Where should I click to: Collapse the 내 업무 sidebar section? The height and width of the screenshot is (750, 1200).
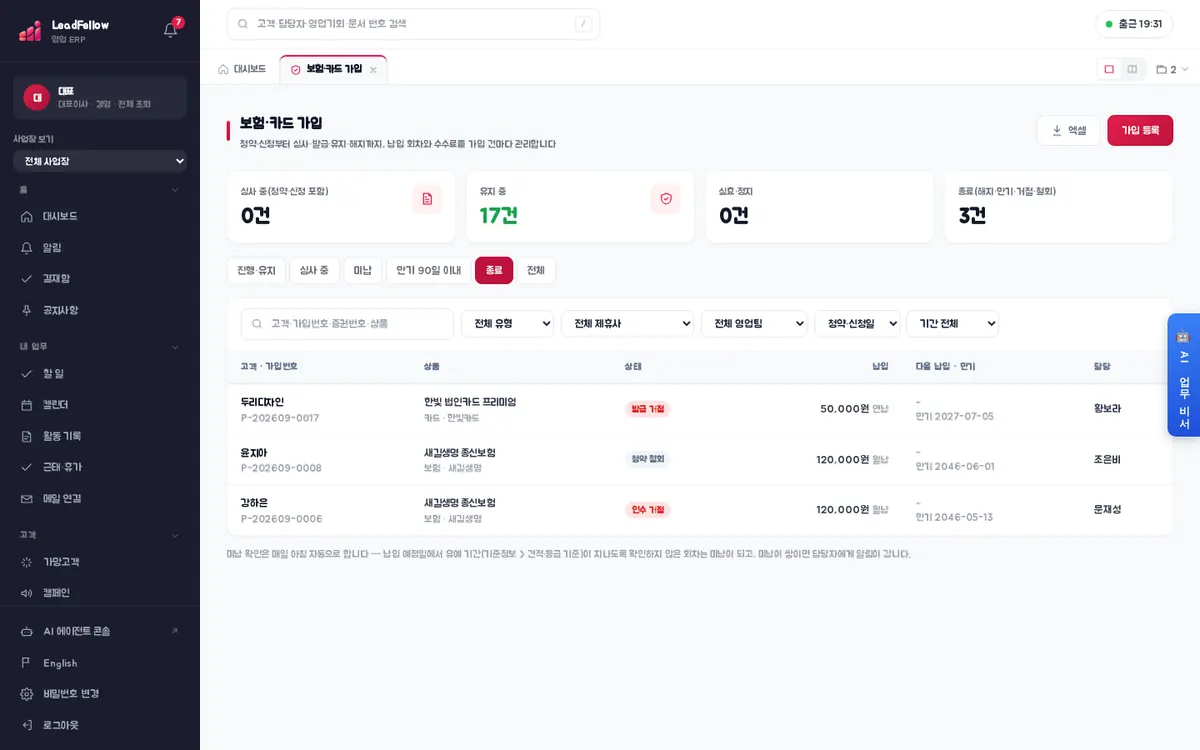100,347
